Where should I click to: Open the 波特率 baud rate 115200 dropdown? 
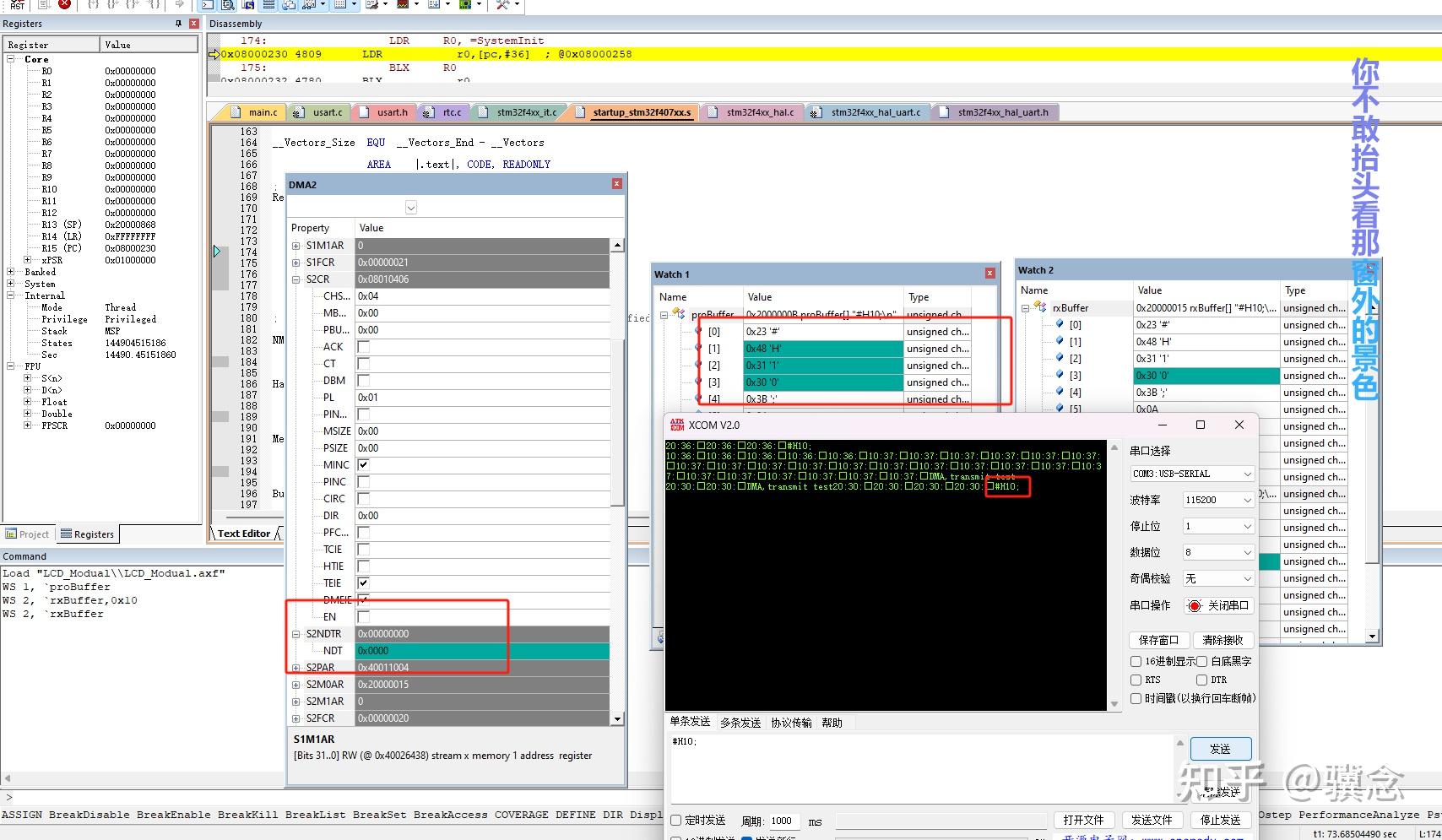pos(1217,500)
